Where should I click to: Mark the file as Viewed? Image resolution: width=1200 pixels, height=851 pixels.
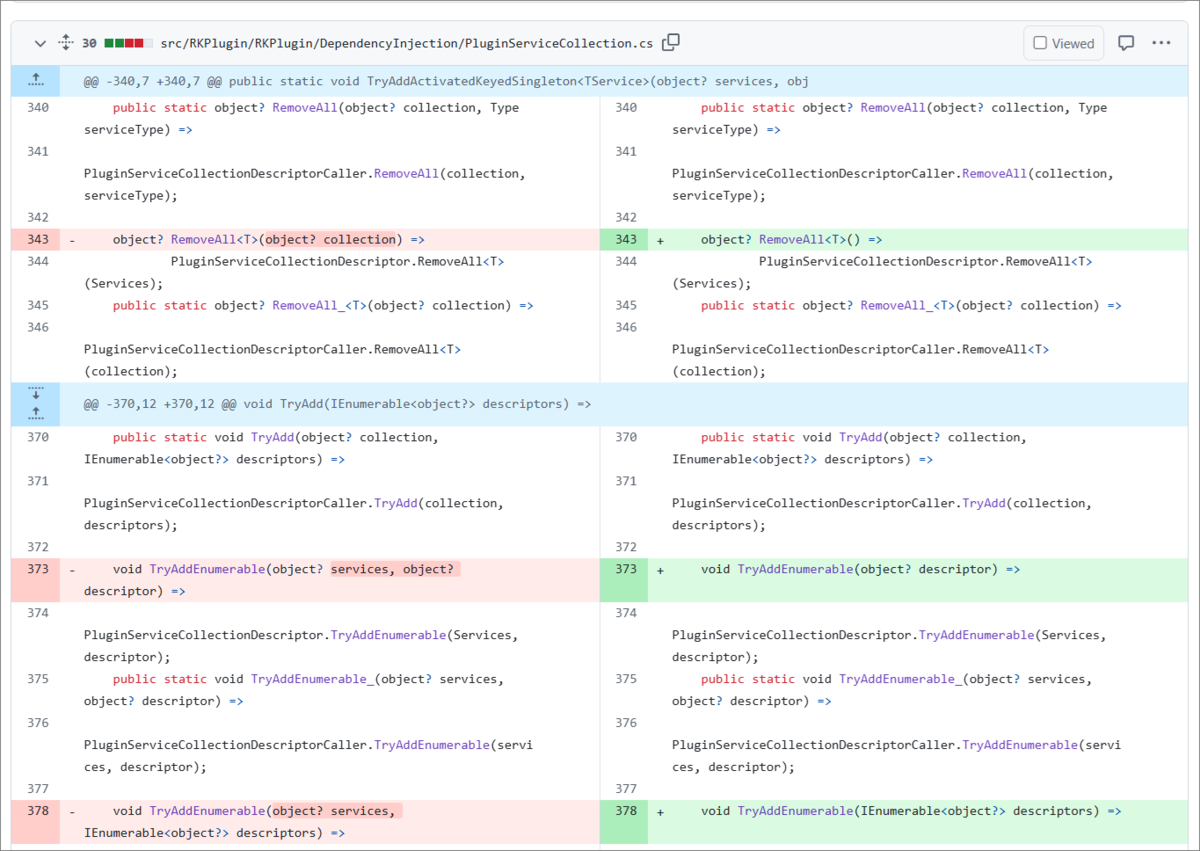(x=1064, y=43)
